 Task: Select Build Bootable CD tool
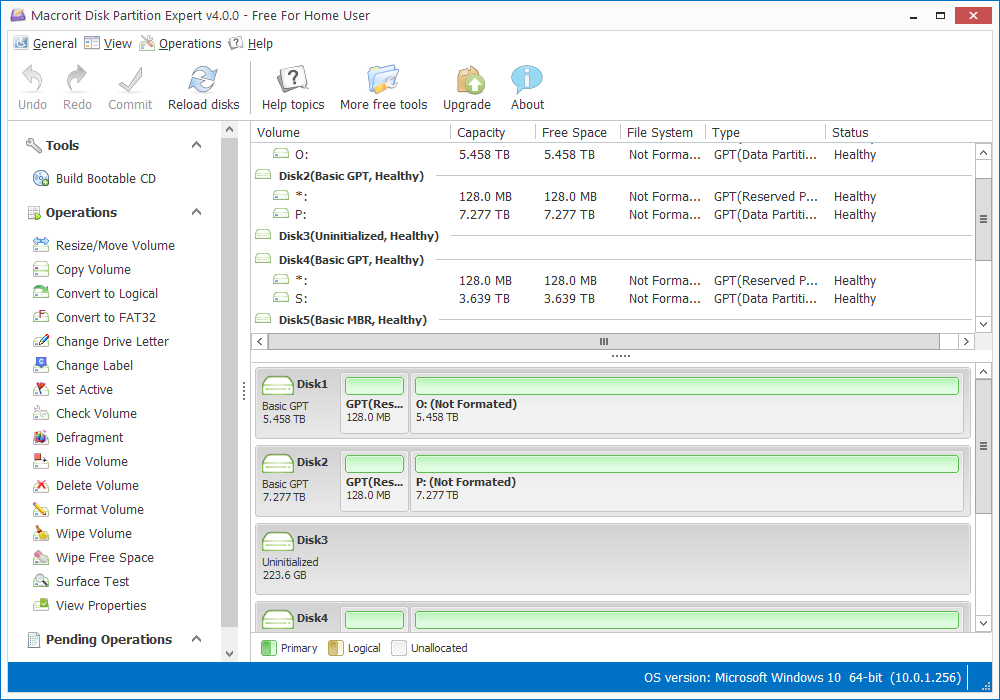94,179
